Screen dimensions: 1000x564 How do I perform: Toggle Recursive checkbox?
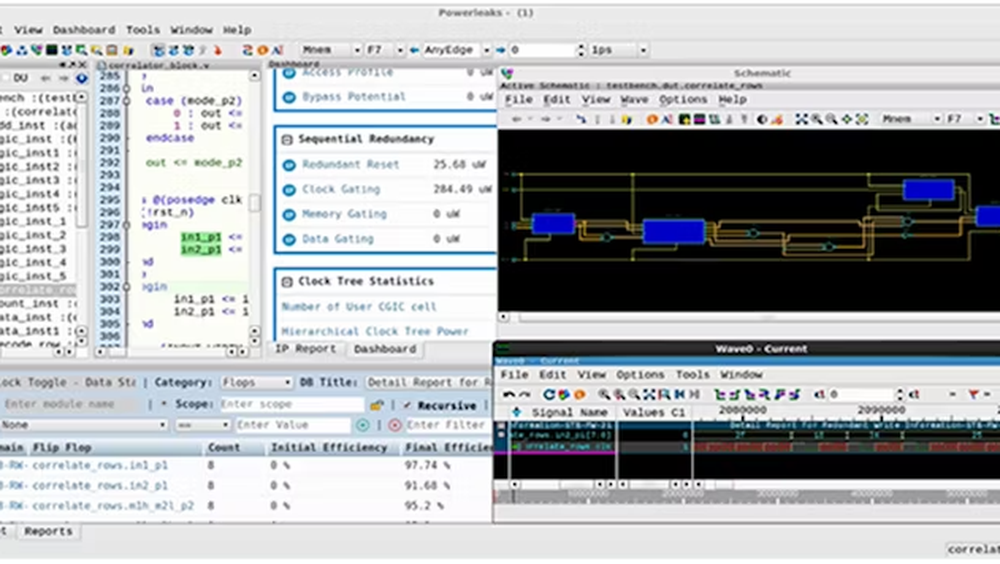pos(407,405)
